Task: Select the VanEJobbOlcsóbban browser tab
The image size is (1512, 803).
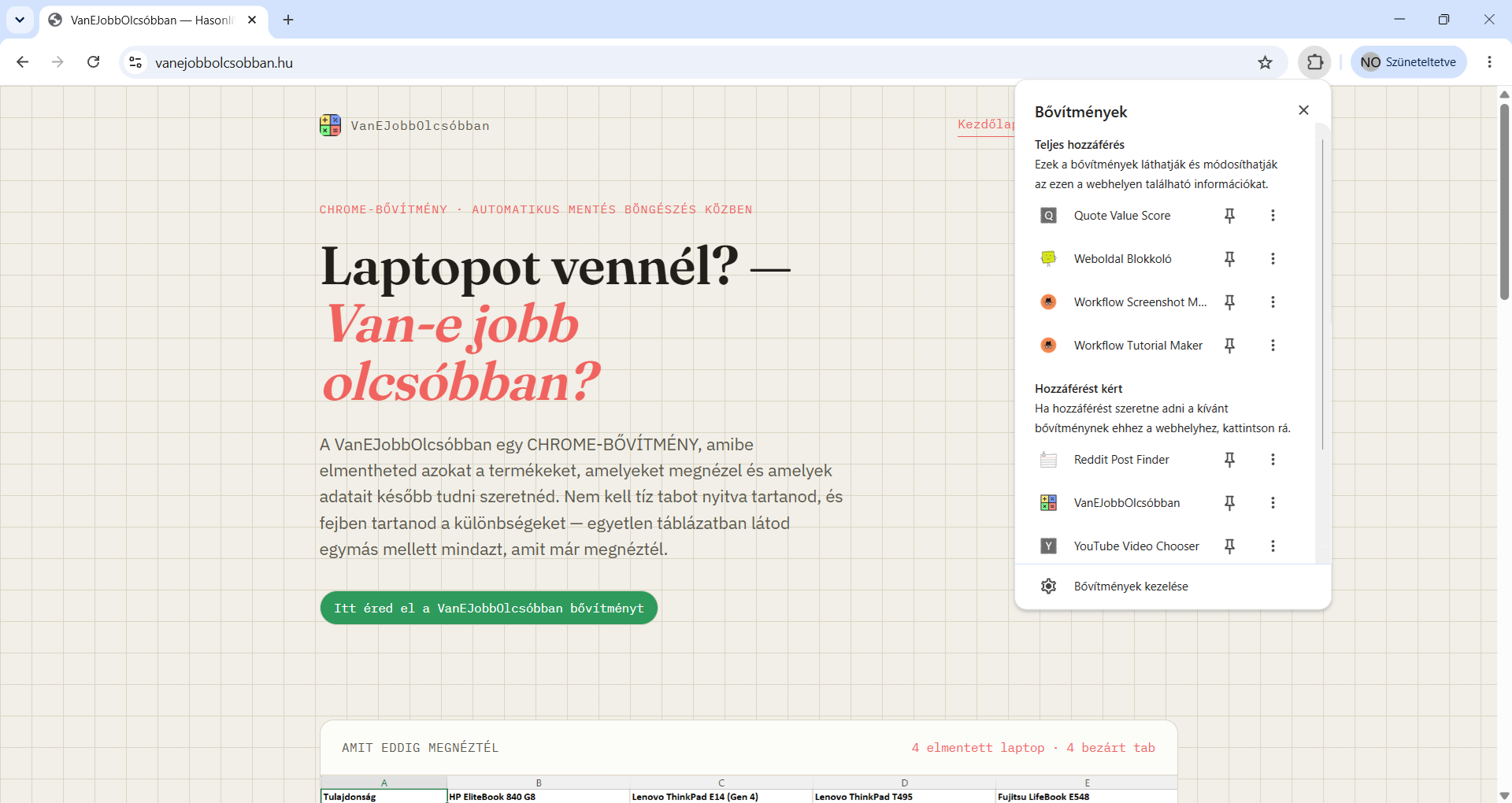Action: click(154, 20)
